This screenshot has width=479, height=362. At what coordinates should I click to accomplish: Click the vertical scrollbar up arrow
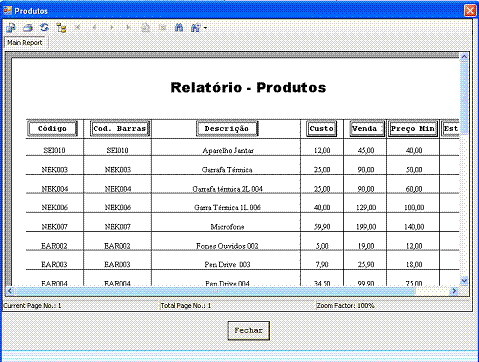click(x=464, y=57)
